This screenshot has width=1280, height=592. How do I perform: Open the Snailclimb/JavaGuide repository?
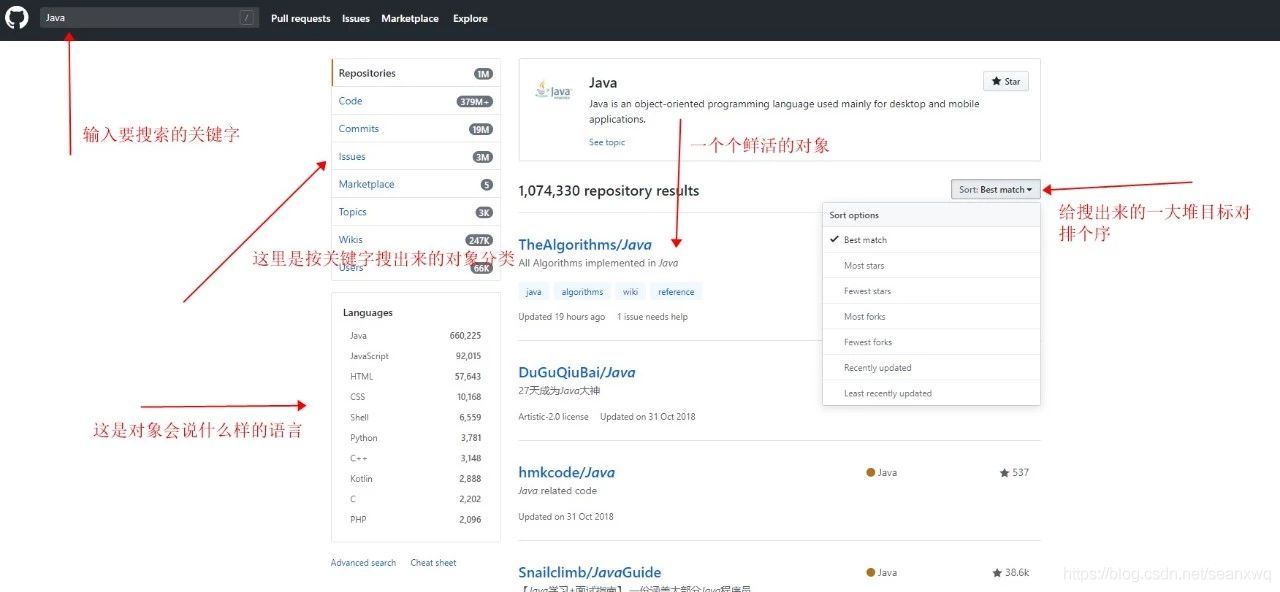[x=589, y=572]
